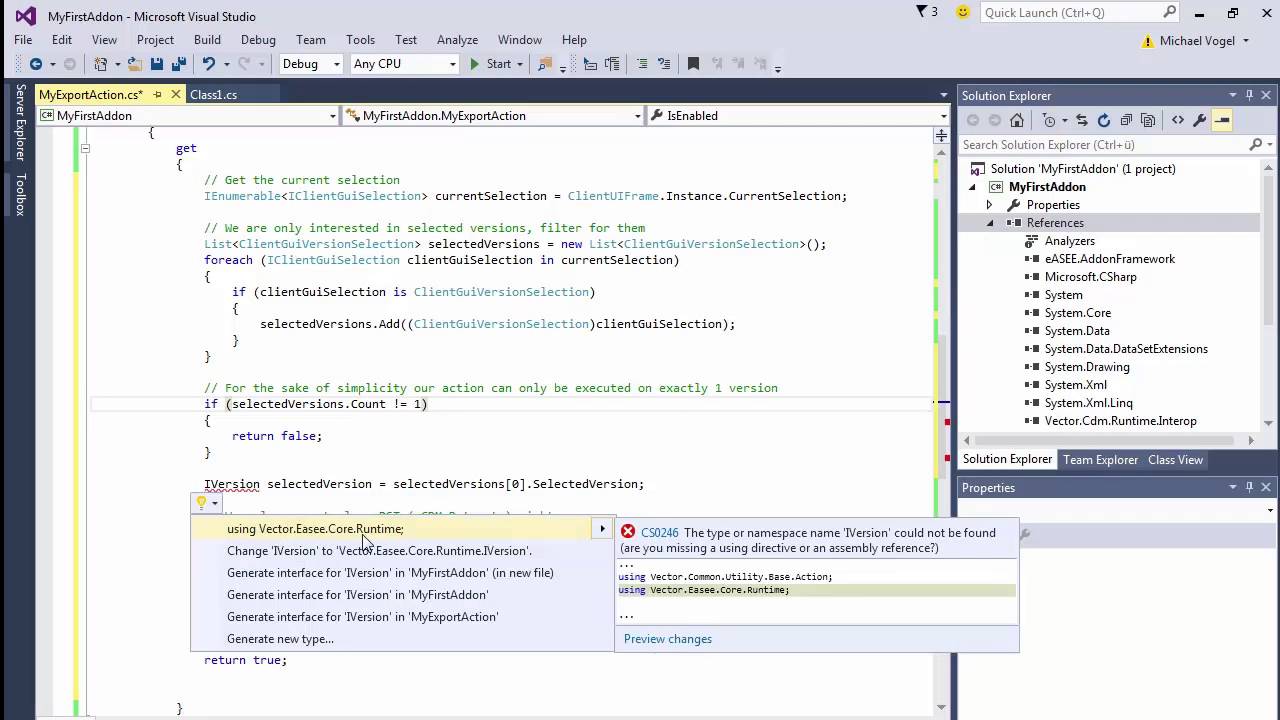Collapse the get accessor outlining toggle
Screen dimensions: 1280x720
click(85, 148)
